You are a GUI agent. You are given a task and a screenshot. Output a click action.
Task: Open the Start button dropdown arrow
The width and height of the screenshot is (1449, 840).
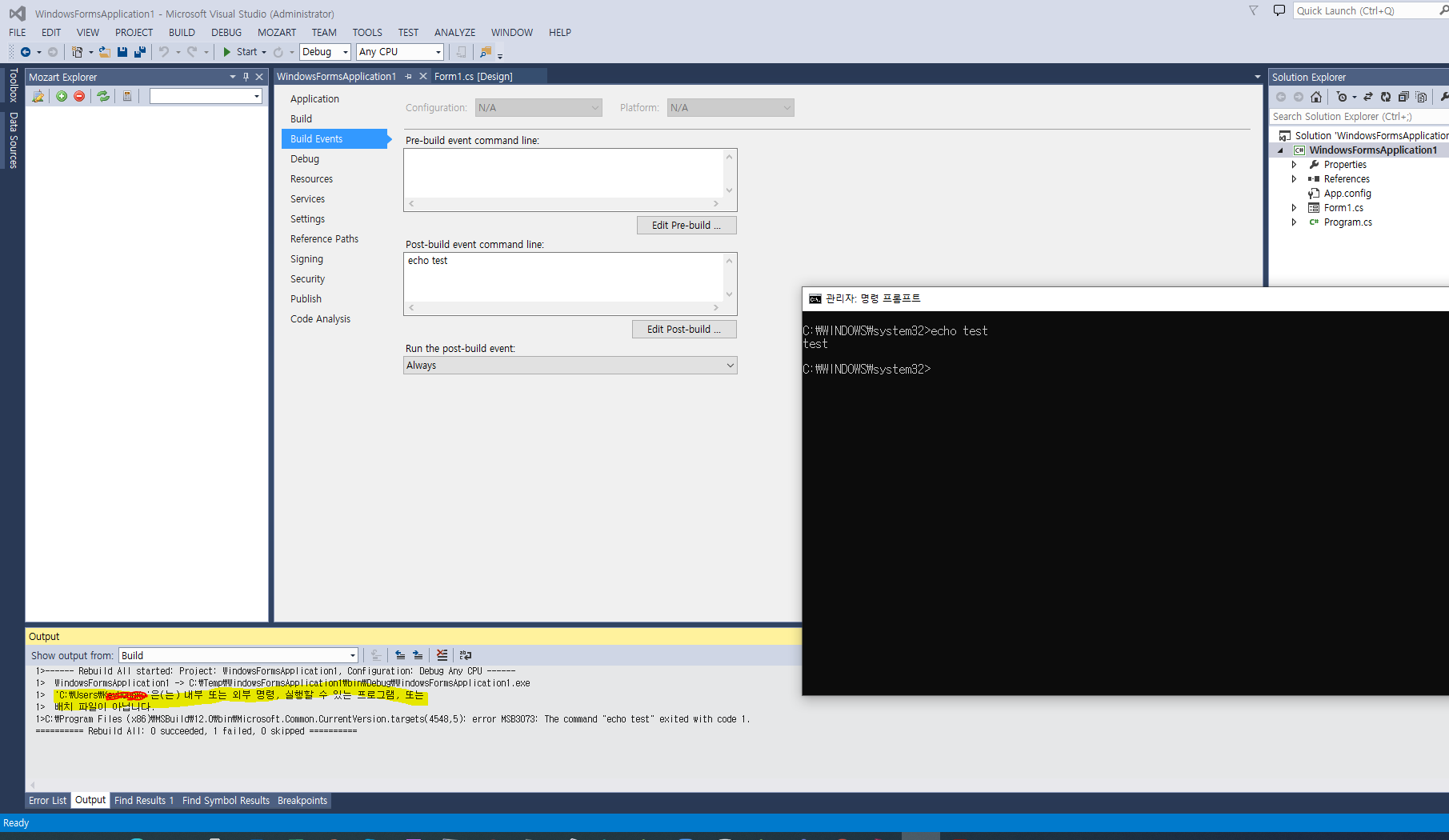pos(264,52)
